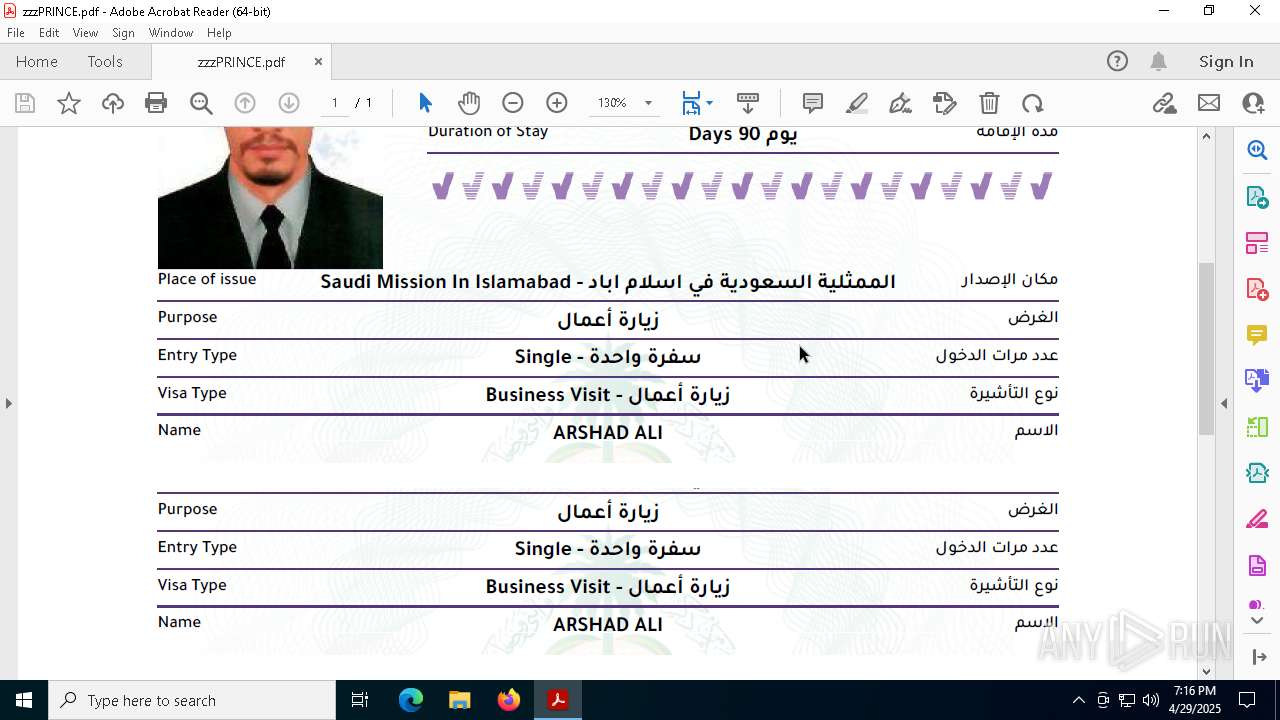Click the vertical scrollbar thumb
Screen dimensions: 1280x720
[1206, 347]
